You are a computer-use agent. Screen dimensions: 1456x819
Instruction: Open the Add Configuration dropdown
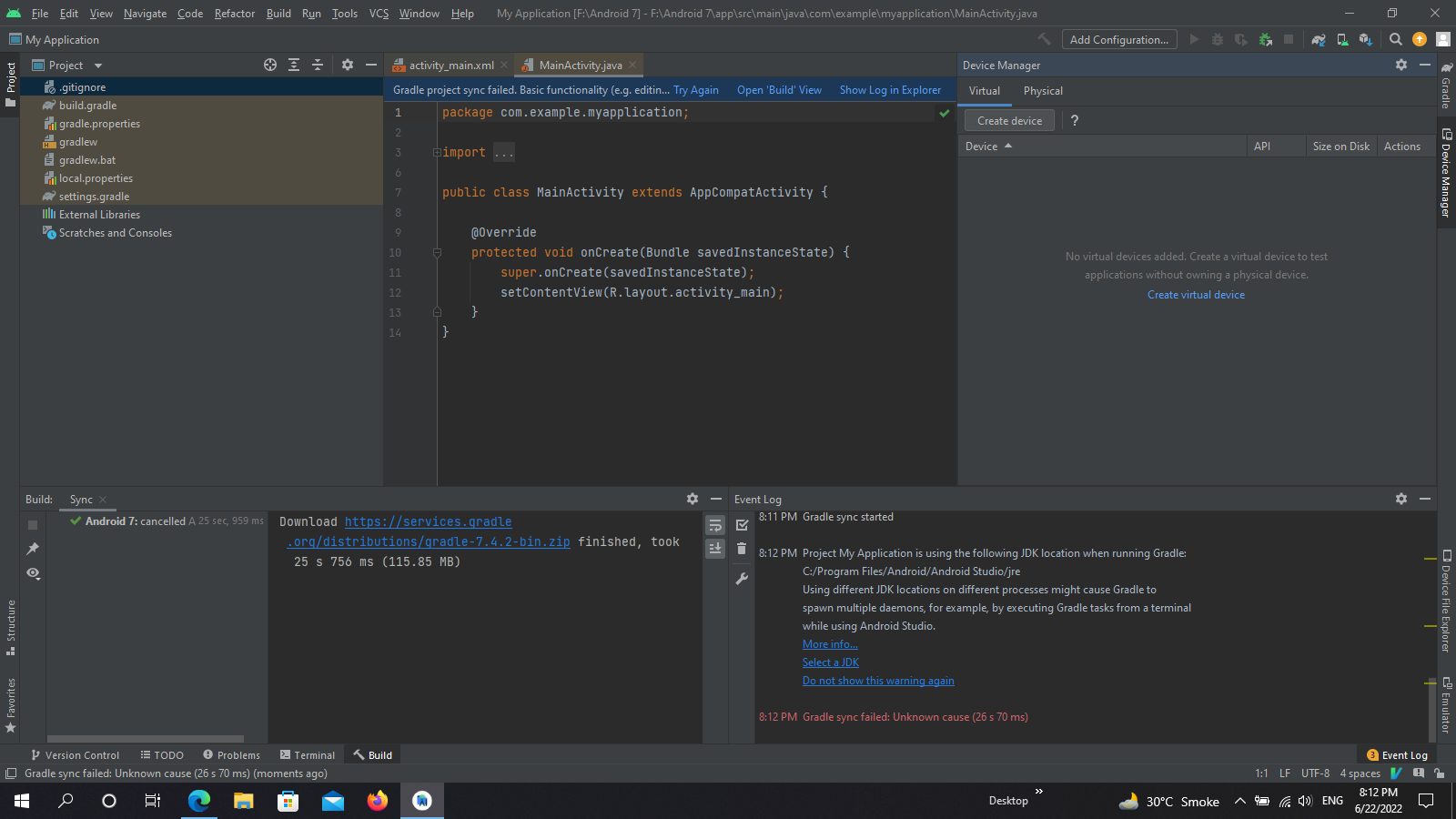[x=1118, y=39]
